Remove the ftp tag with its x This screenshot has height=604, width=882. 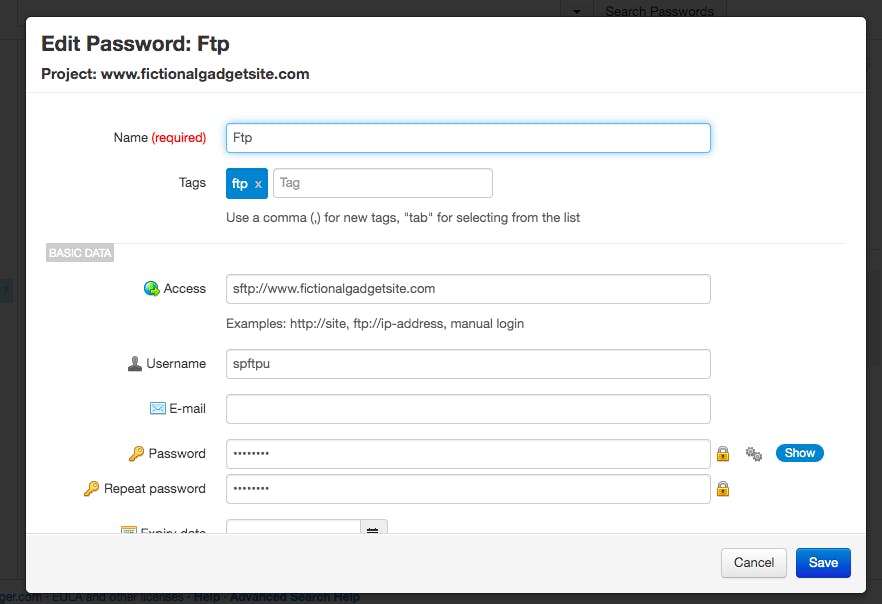coord(258,184)
